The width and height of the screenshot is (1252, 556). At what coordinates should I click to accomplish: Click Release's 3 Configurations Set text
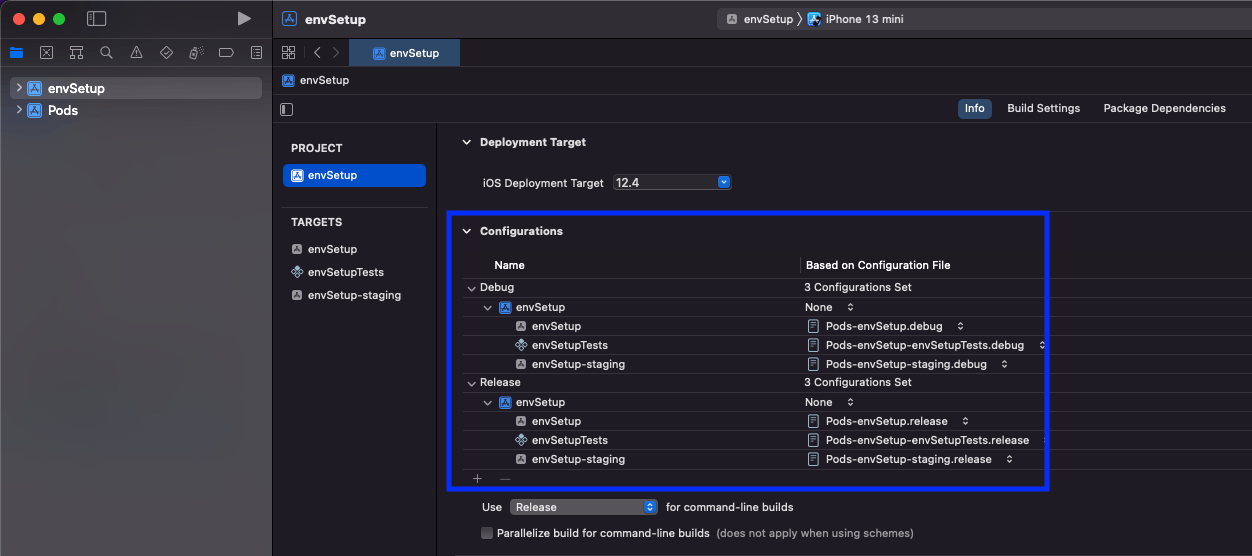[858, 382]
